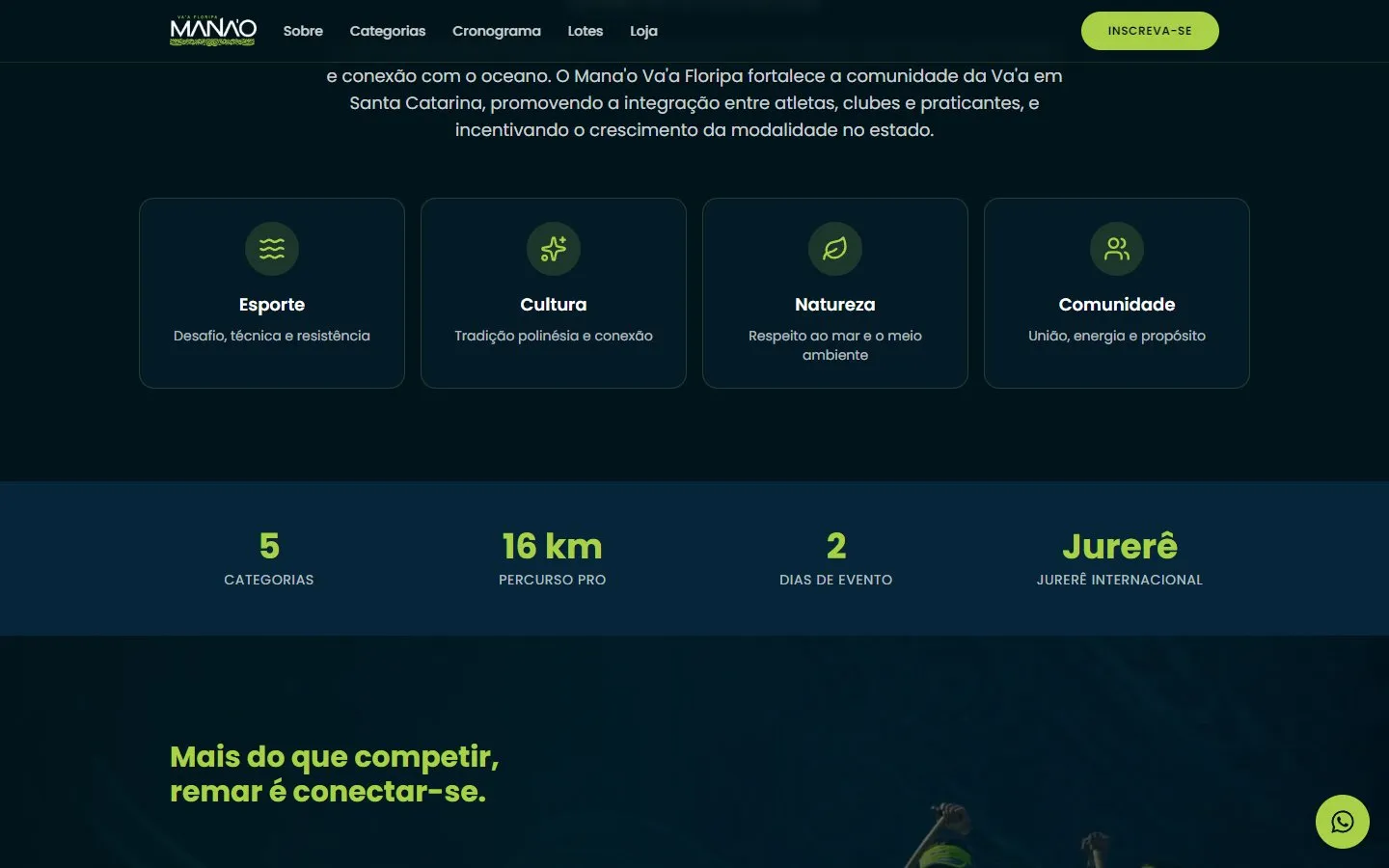The width and height of the screenshot is (1389, 868).
Task: Open the Loja navigation link
Action: coord(644,31)
